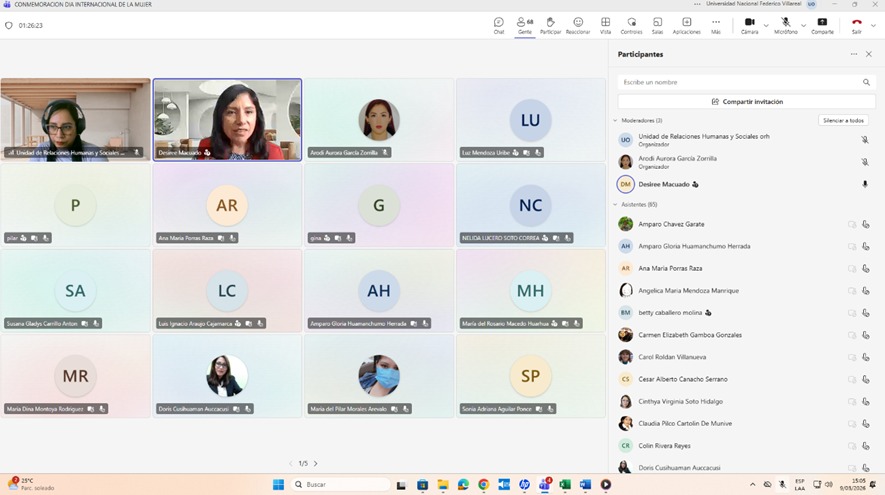The width and height of the screenshot is (885, 495).
Task: Select Doris Cusihuaman Auccacusi tile
Action: [x=227, y=376]
